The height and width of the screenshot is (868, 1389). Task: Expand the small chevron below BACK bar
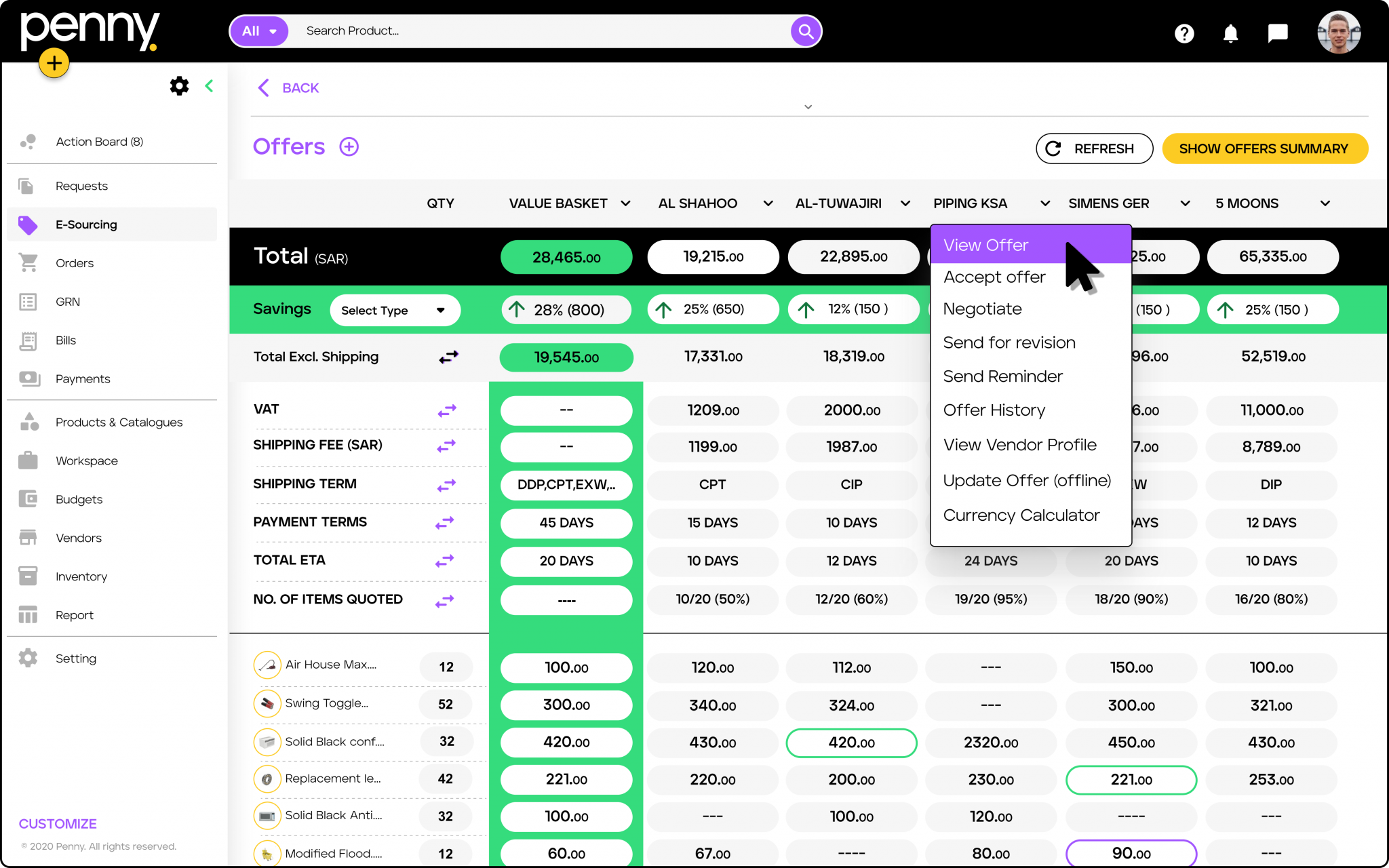coord(808,106)
